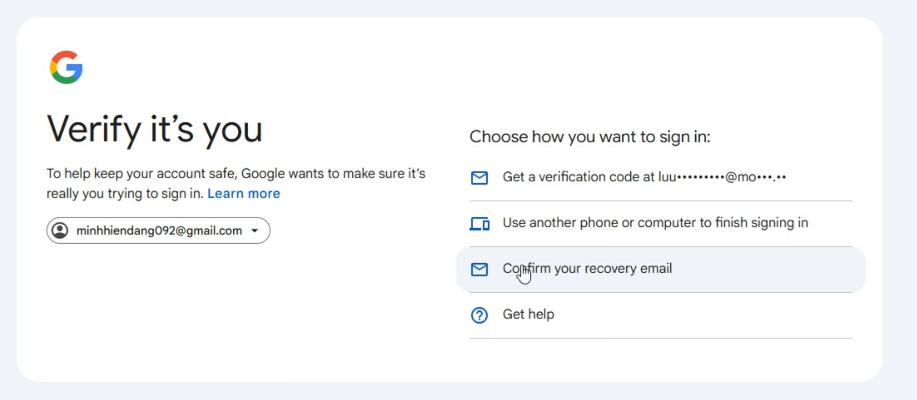
Task: Click the email address text inside account chip
Action: [x=159, y=231]
